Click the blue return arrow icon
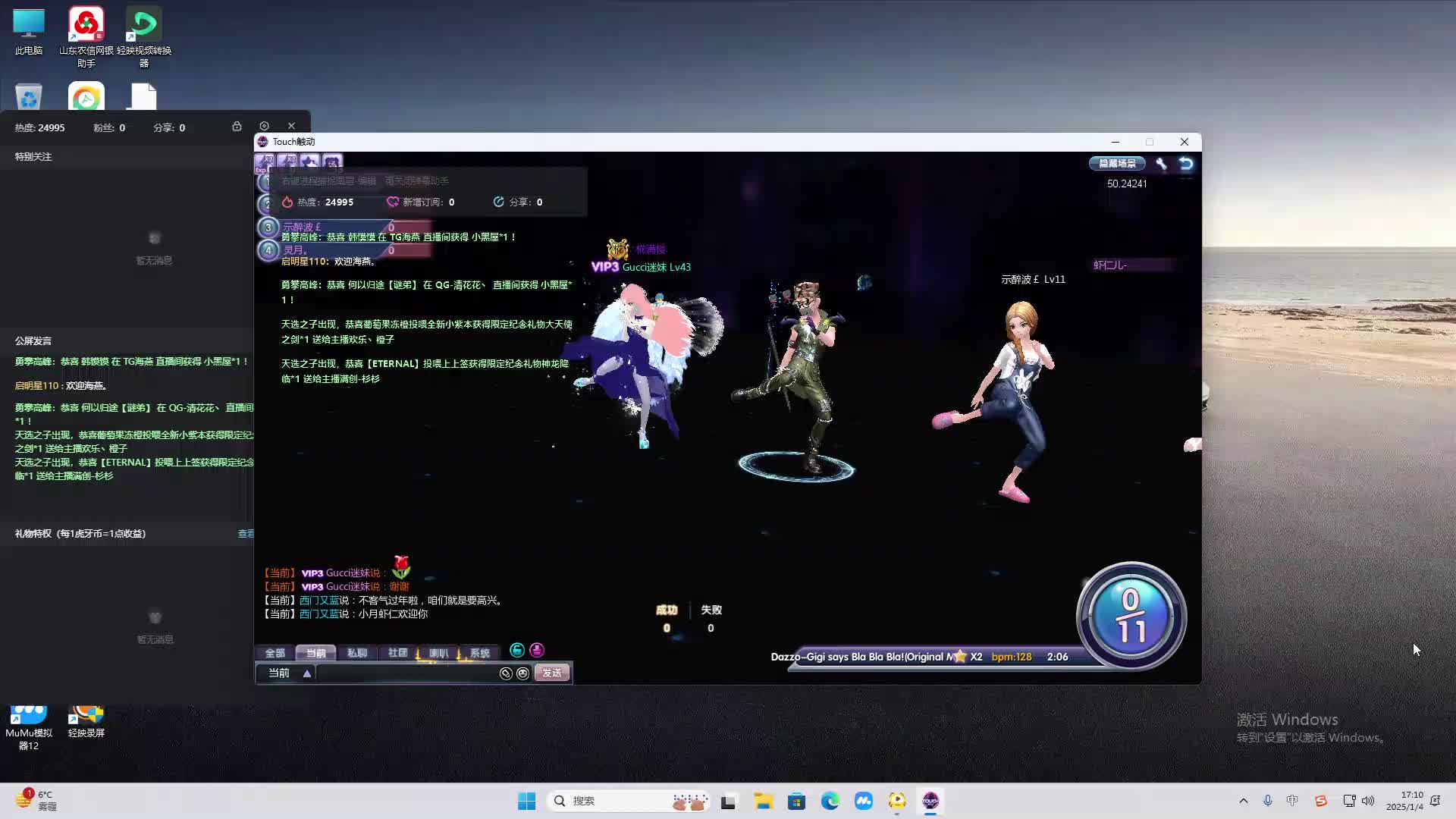Screen dimensions: 1456x819 (1186, 164)
